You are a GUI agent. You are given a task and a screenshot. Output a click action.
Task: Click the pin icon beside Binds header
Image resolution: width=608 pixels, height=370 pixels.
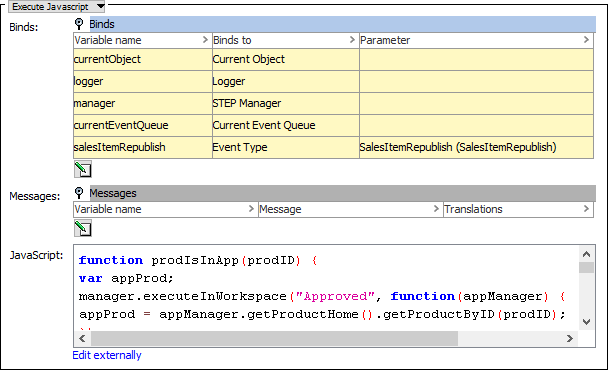click(79, 24)
